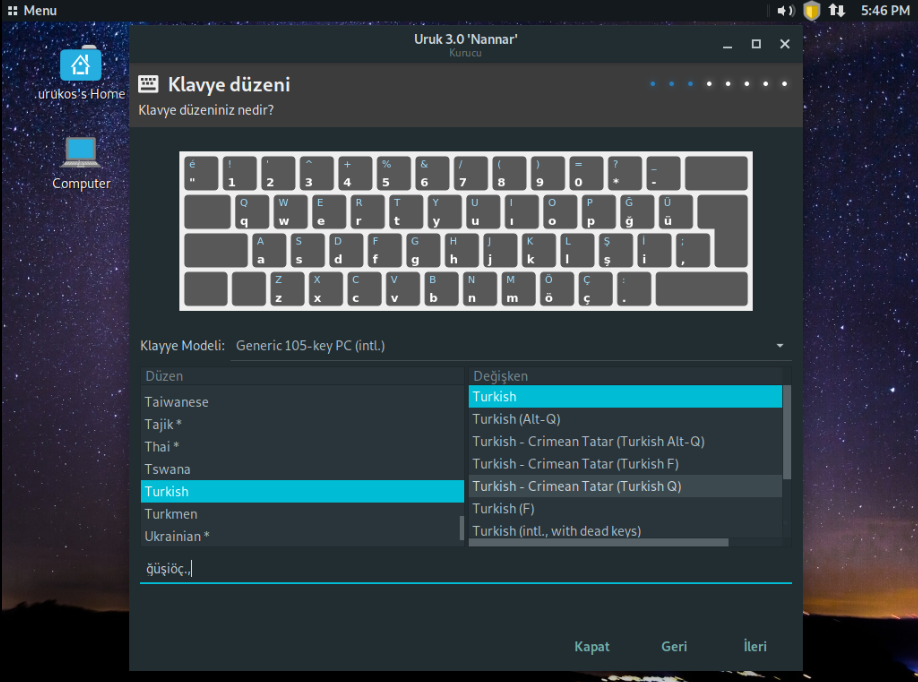Select Turkish - Crimean Tatar (Turkish Q)
Screen dimensions: 918x682
tap(625, 486)
